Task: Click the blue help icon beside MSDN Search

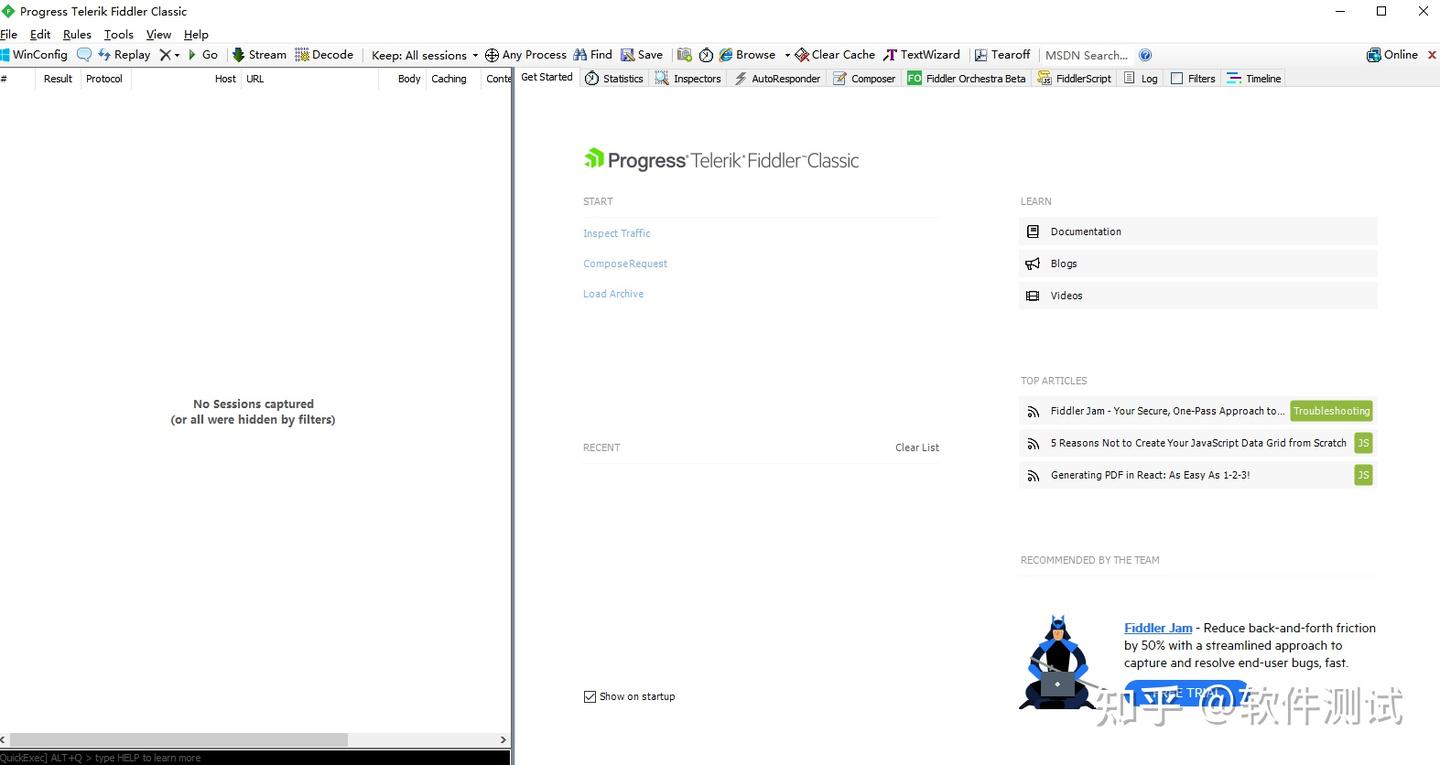Action: [x=1145, y=55]
